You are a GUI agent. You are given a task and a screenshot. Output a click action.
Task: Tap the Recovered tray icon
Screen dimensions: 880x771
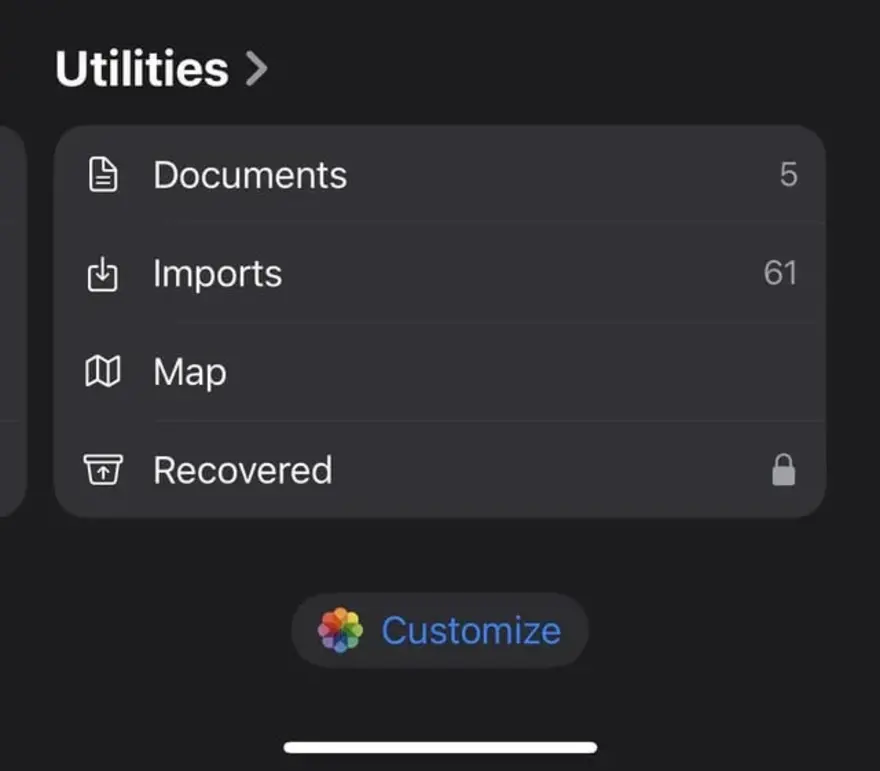coord(101,469)
